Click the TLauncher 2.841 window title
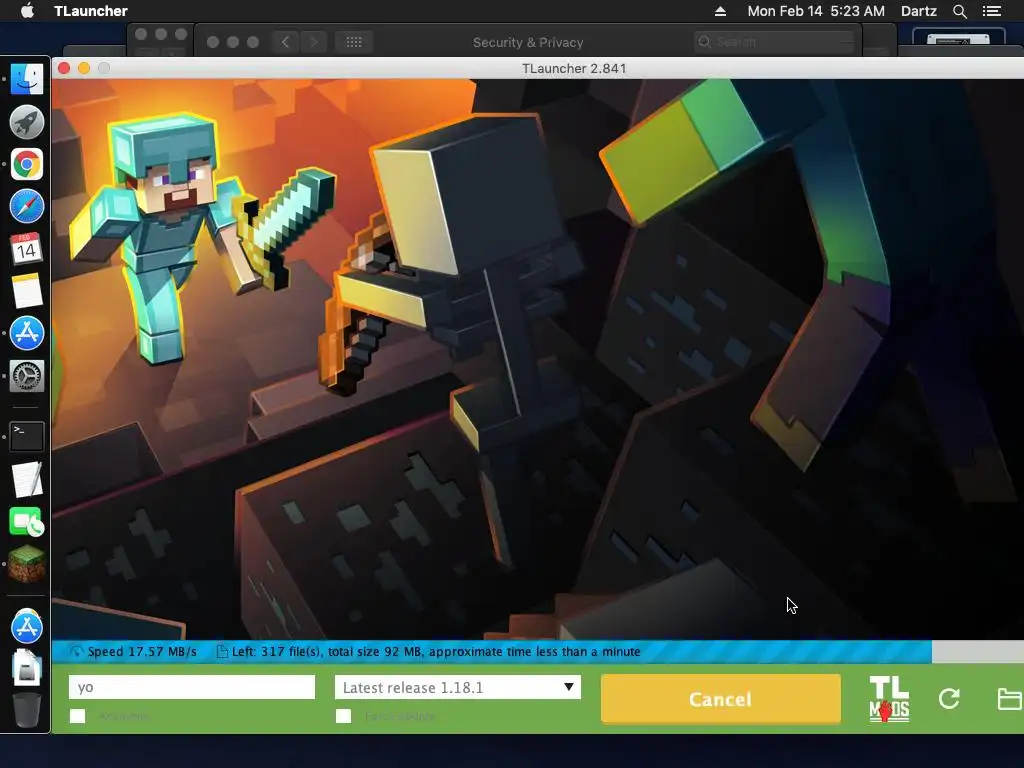 (574, 69)
